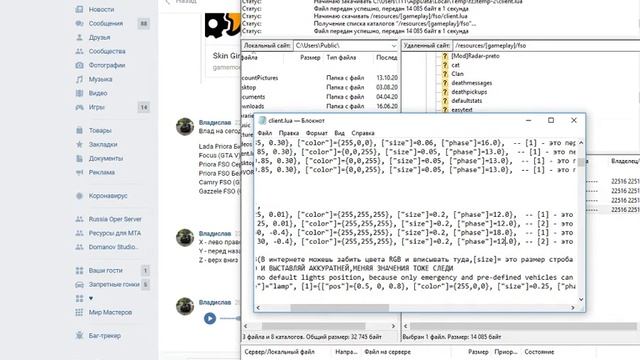Open the Реклама megaphone icon
Viewport: 640px width, 360px height.
tap(80, 172)
